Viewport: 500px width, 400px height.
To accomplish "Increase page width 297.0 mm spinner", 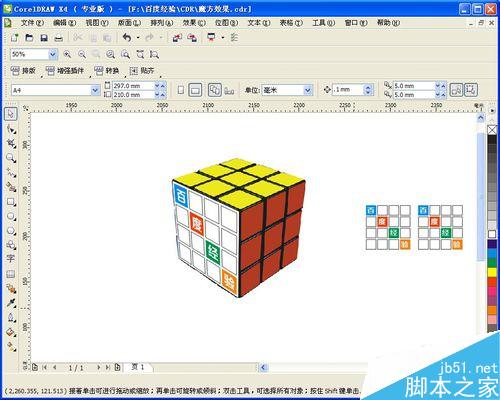I will tap(163, 86).
